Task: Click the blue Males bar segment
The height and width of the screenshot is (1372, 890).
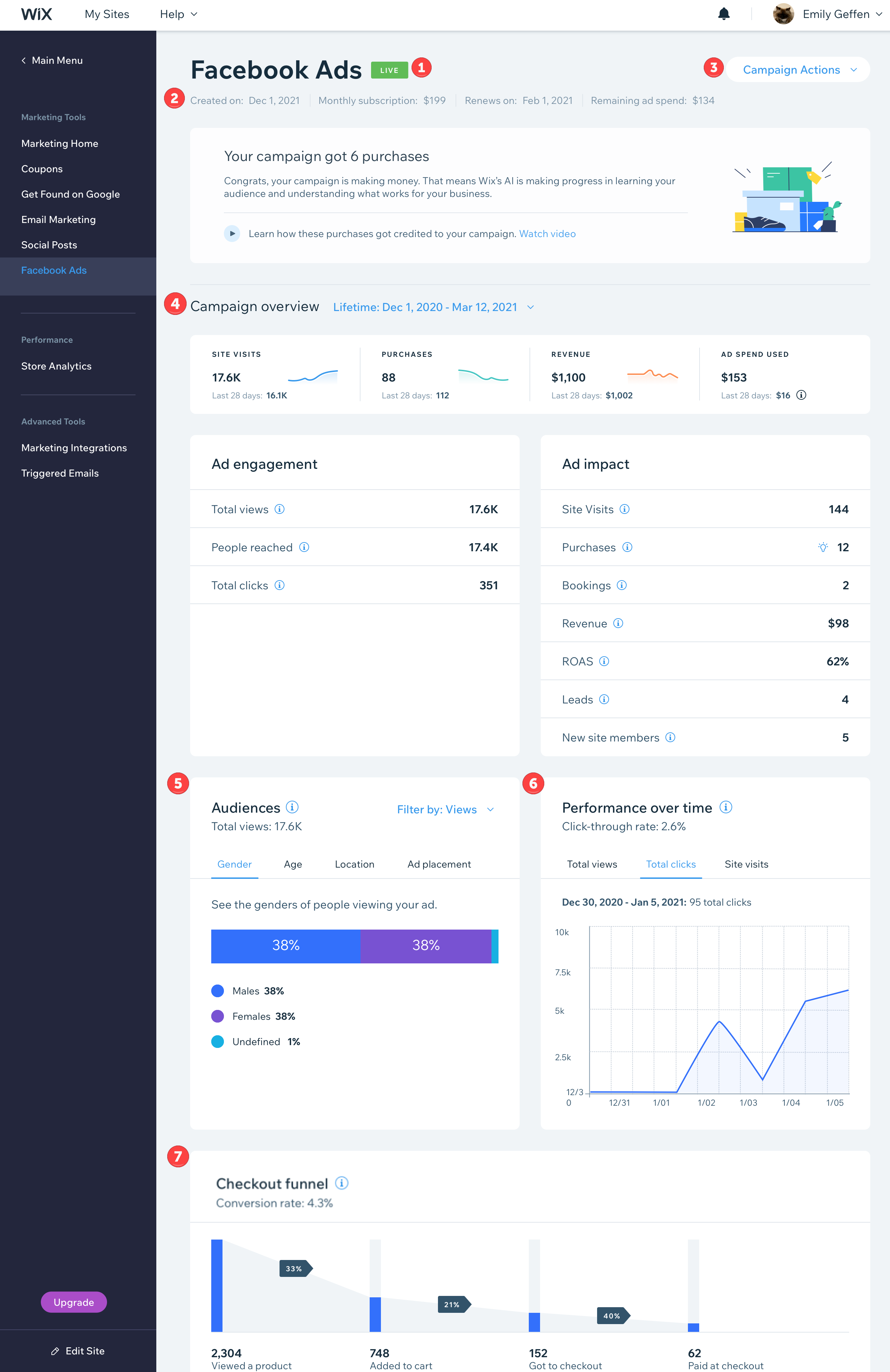Action: coord(286,946)
